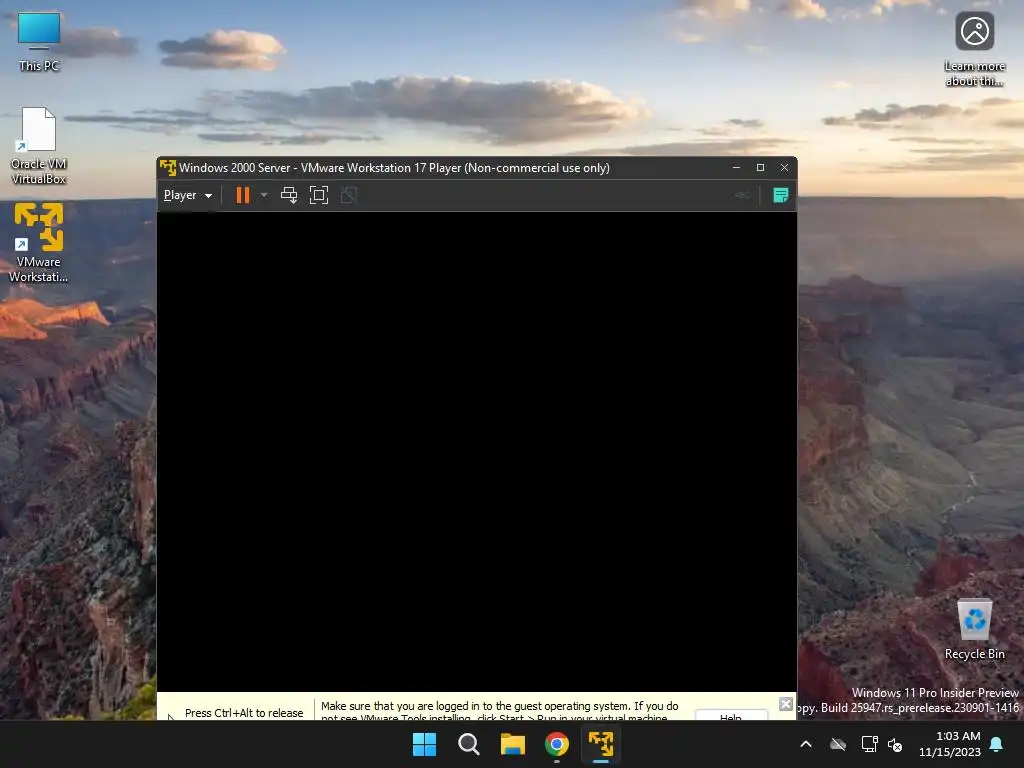Open the Windows Start menu

(424, 744)
